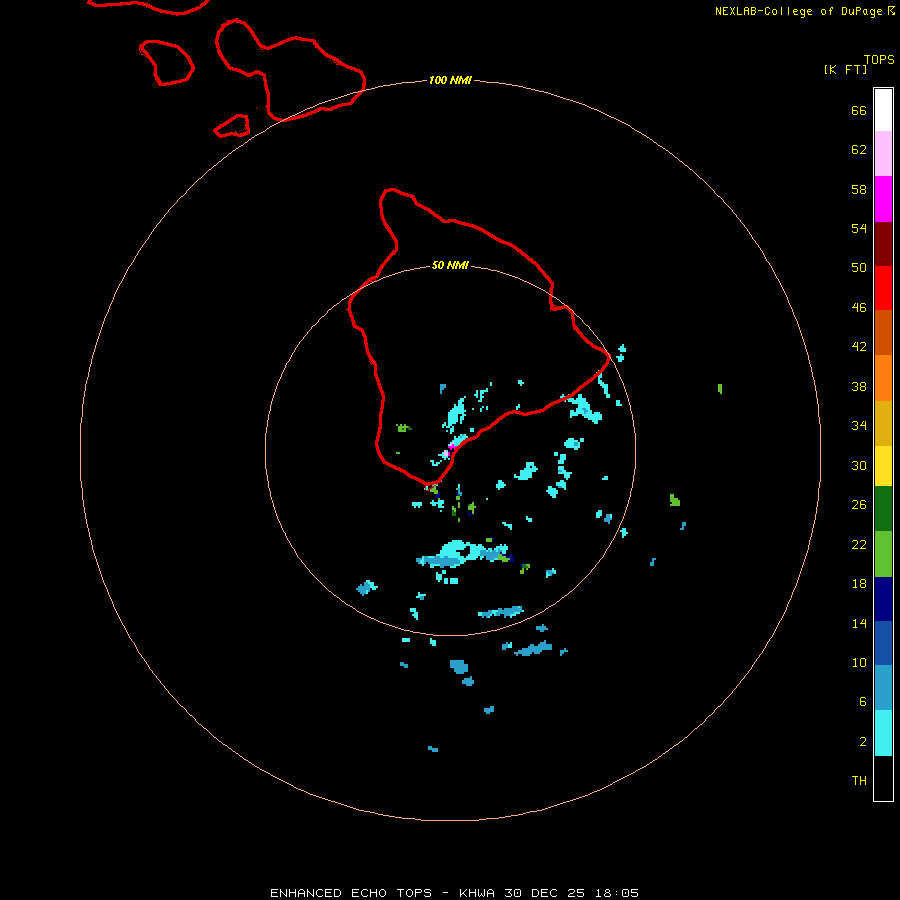Click the legend value 42

(x=859, y=346)
